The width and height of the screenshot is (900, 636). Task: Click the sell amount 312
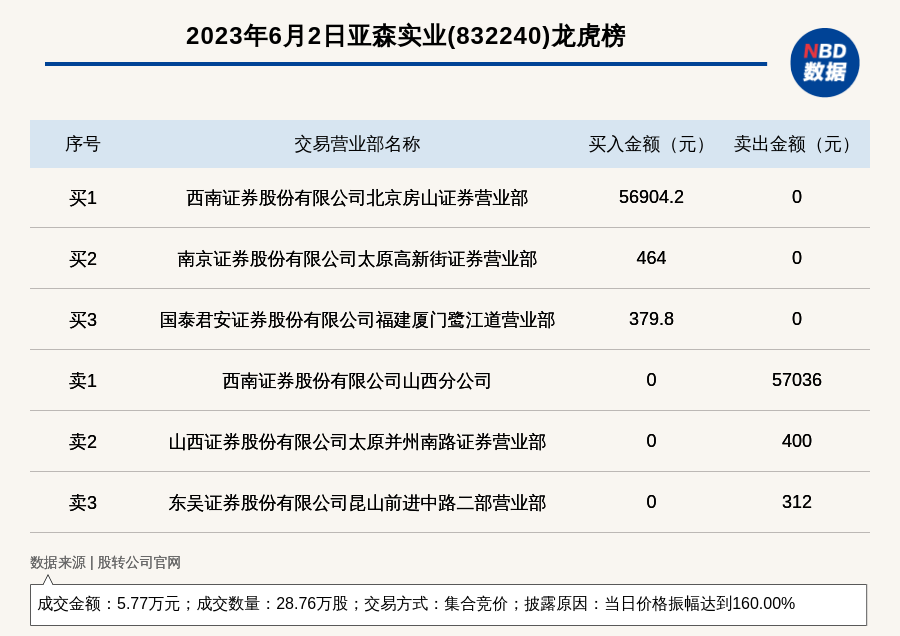coord(796,502)
